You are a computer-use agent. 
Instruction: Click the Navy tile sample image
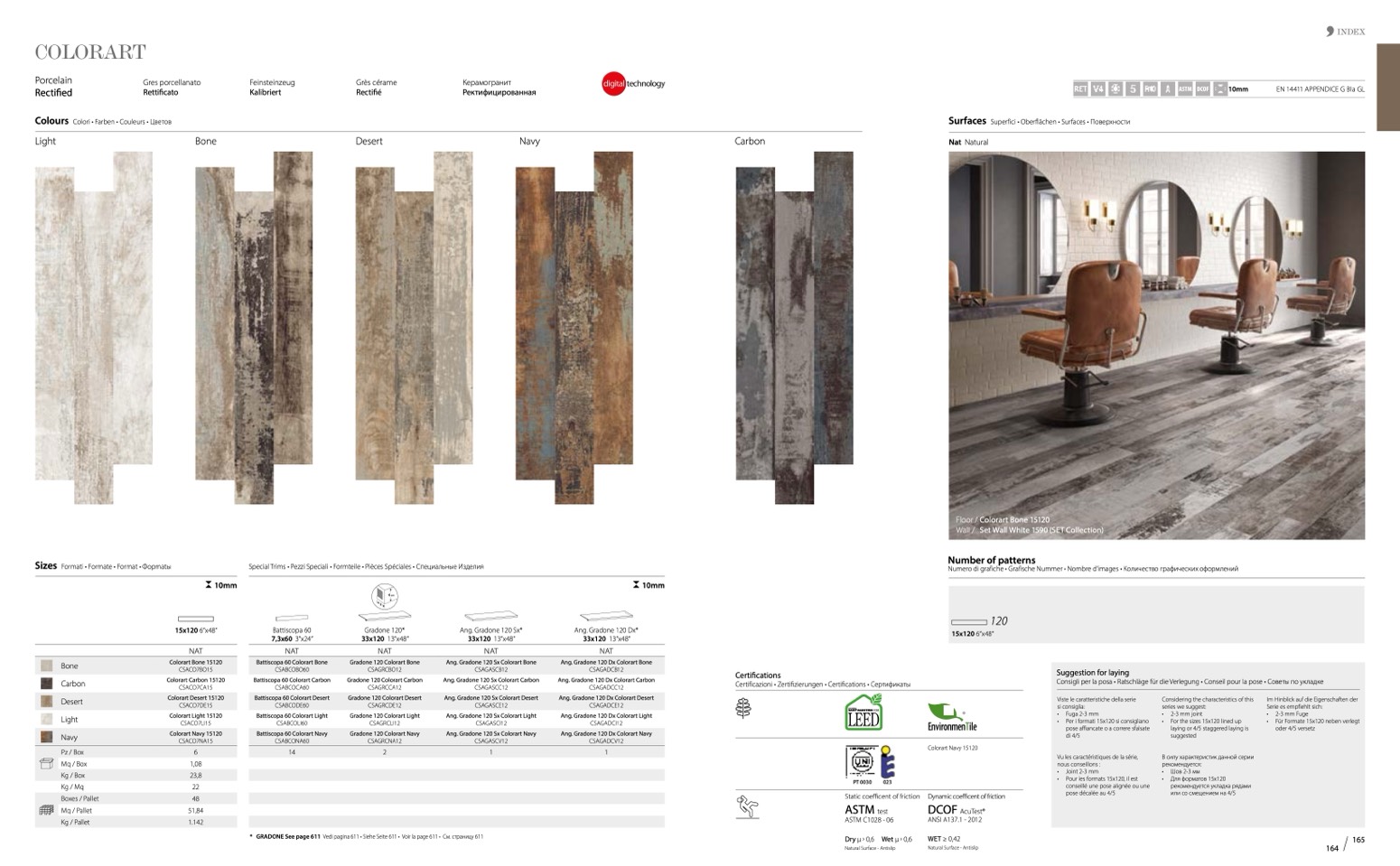coord(574,327)
